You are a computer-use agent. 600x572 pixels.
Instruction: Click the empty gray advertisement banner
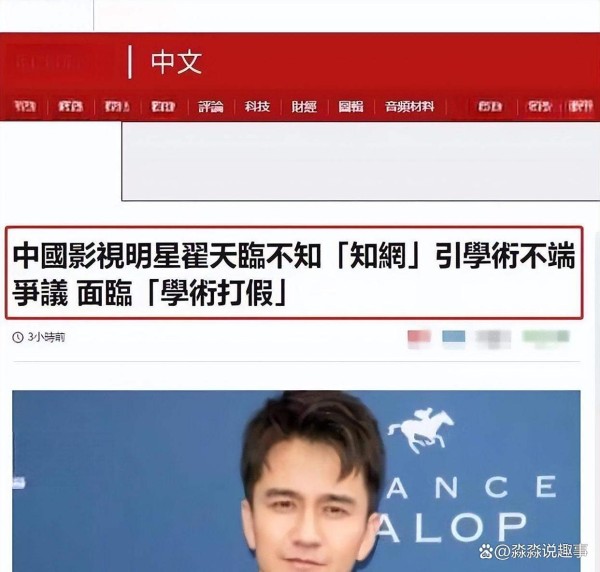coord(360,161)
